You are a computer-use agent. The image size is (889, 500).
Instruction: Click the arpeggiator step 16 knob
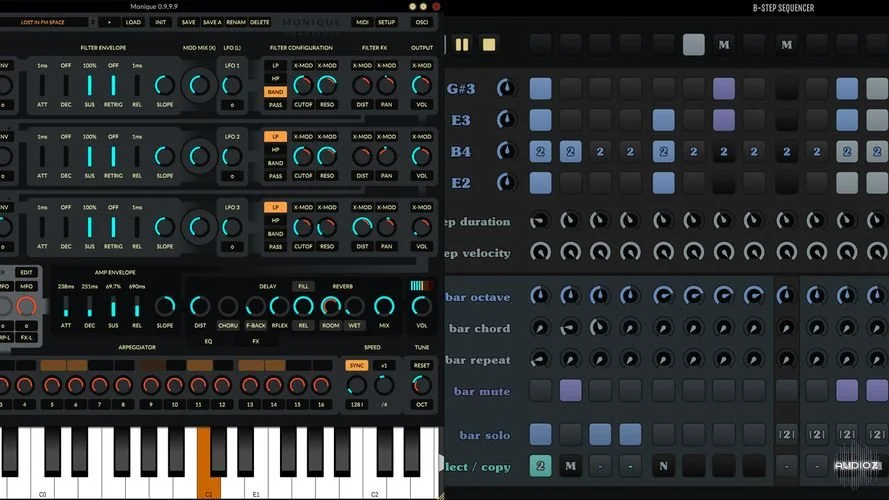321,385
